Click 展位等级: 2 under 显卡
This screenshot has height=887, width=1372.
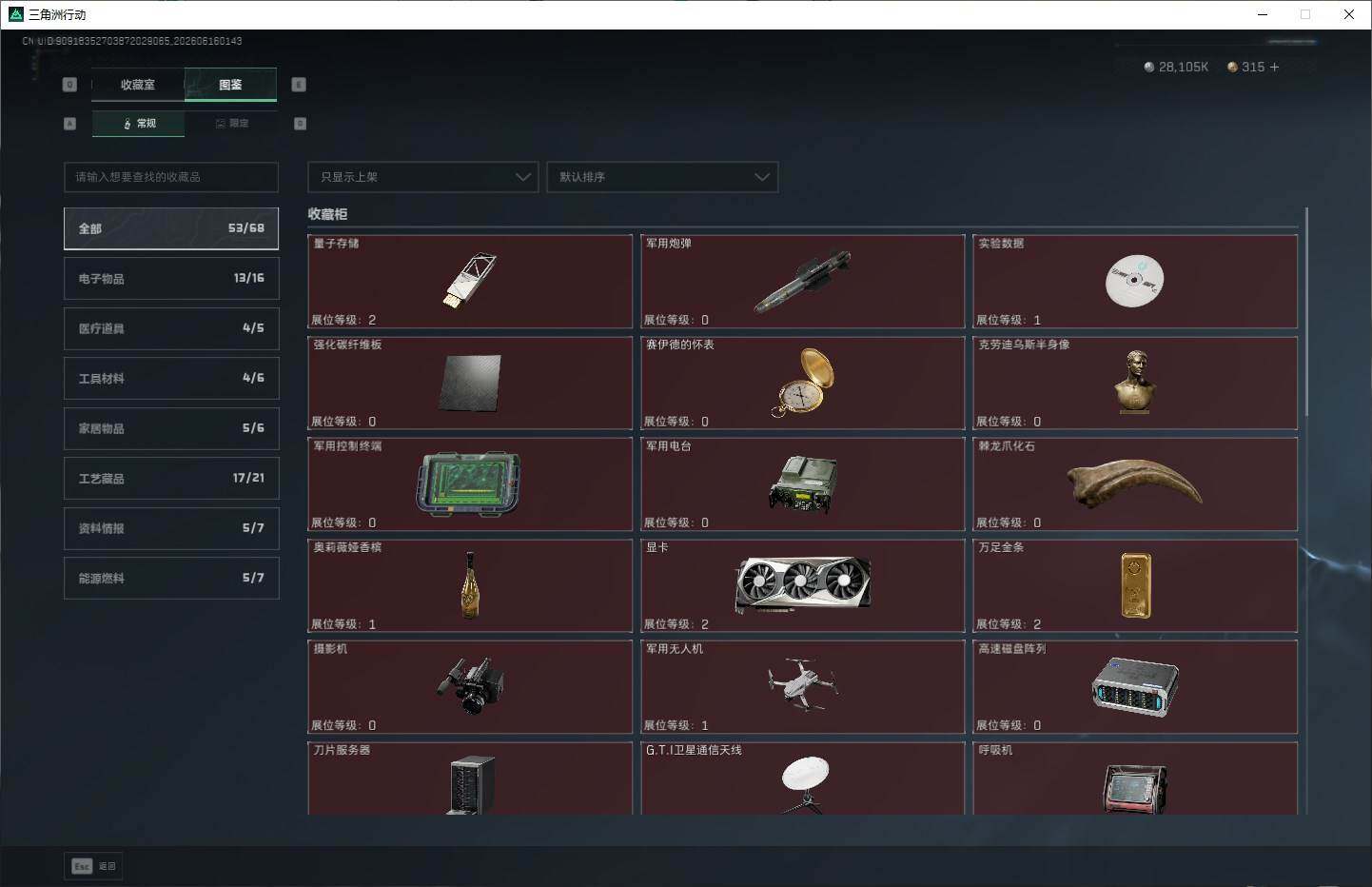(x=676, y=624)
